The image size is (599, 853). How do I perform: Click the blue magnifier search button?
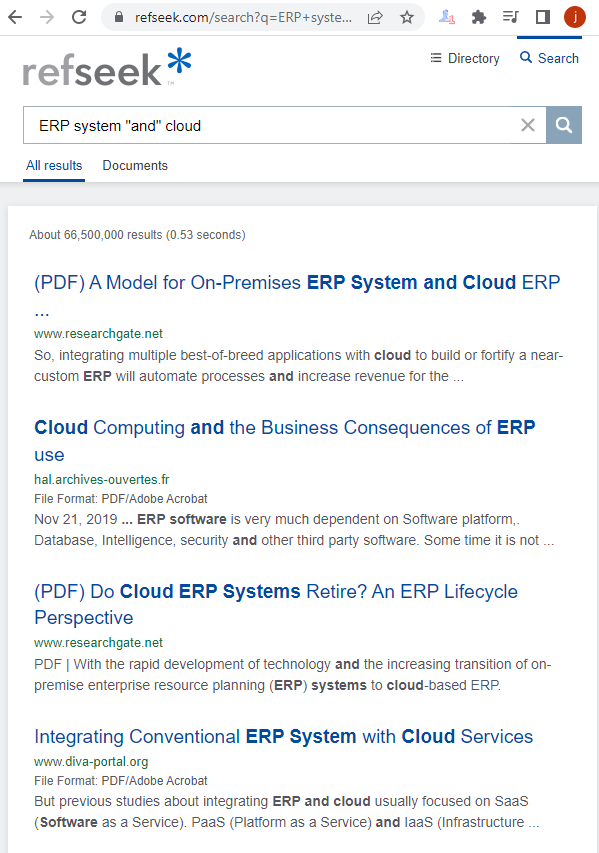[x=564, y=125]
